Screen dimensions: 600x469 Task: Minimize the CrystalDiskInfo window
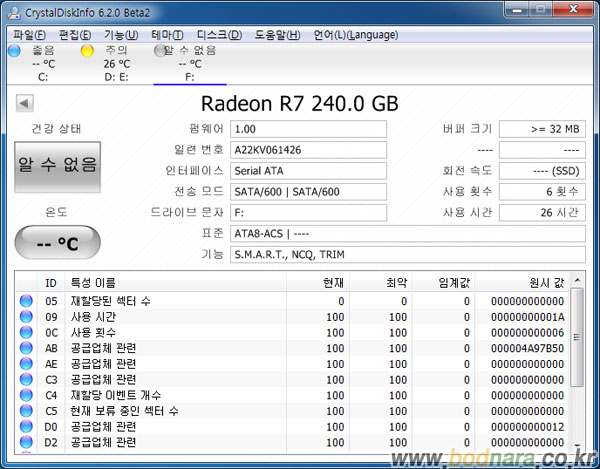(x=517, y=10)
